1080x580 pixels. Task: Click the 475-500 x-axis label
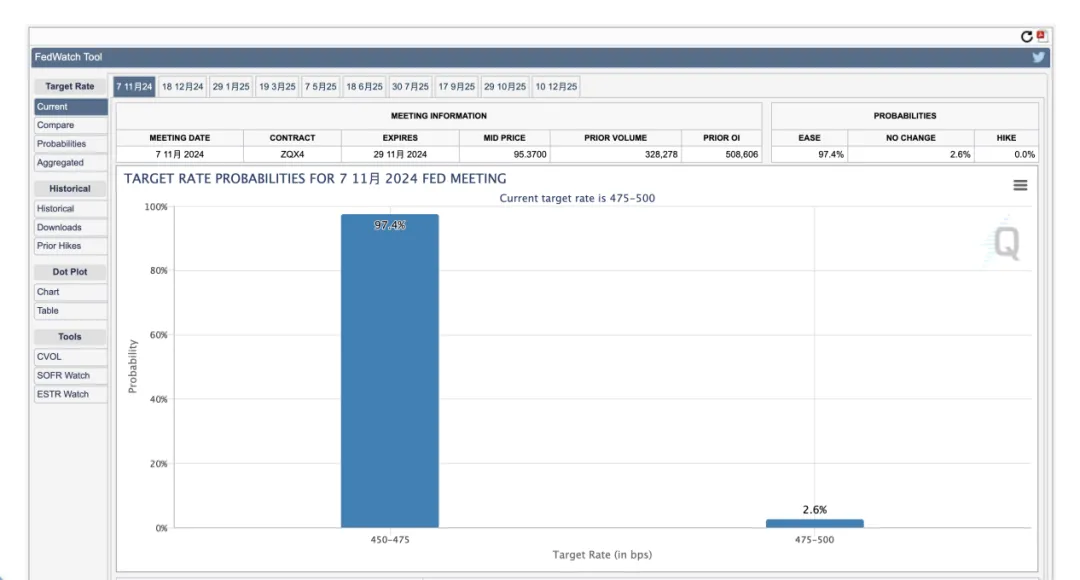[x=814, y=540]
